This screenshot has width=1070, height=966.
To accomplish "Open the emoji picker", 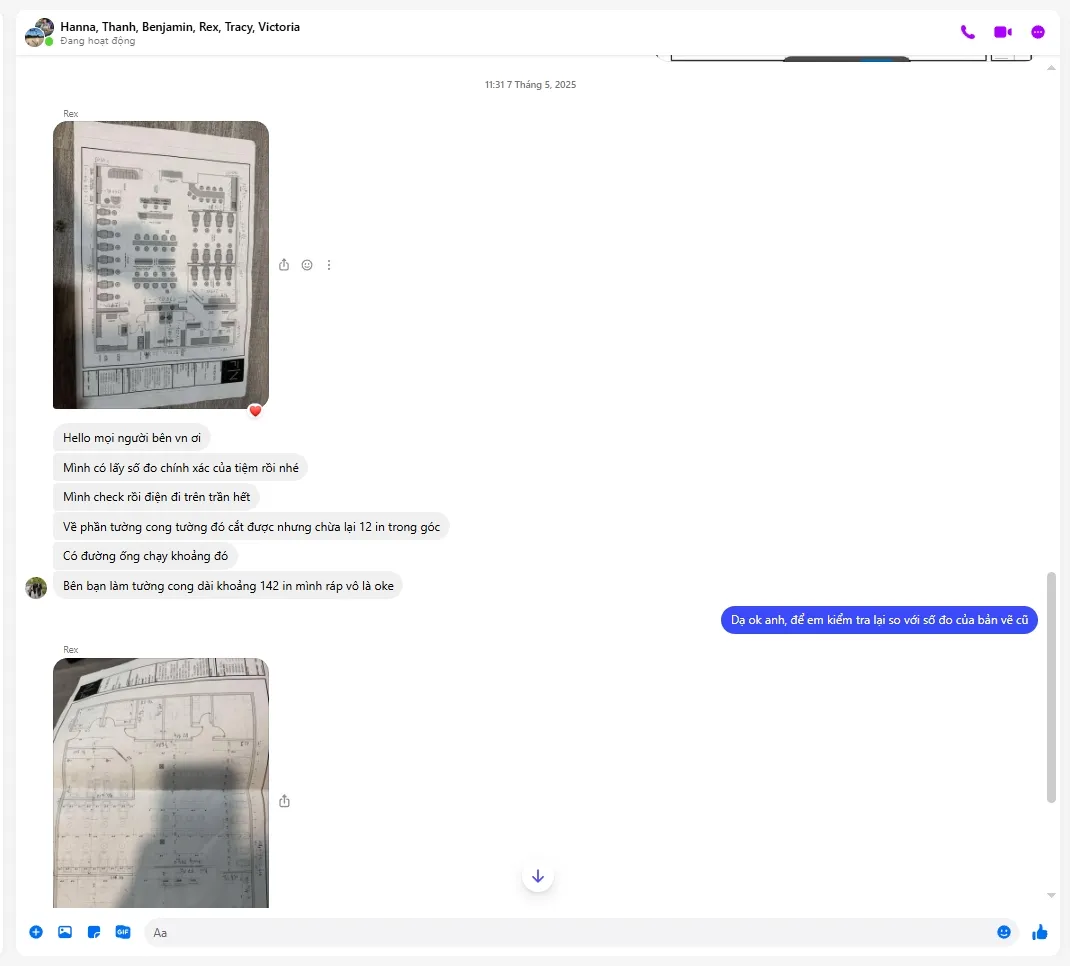I will pyautogui.click(x=1004, y=932).
